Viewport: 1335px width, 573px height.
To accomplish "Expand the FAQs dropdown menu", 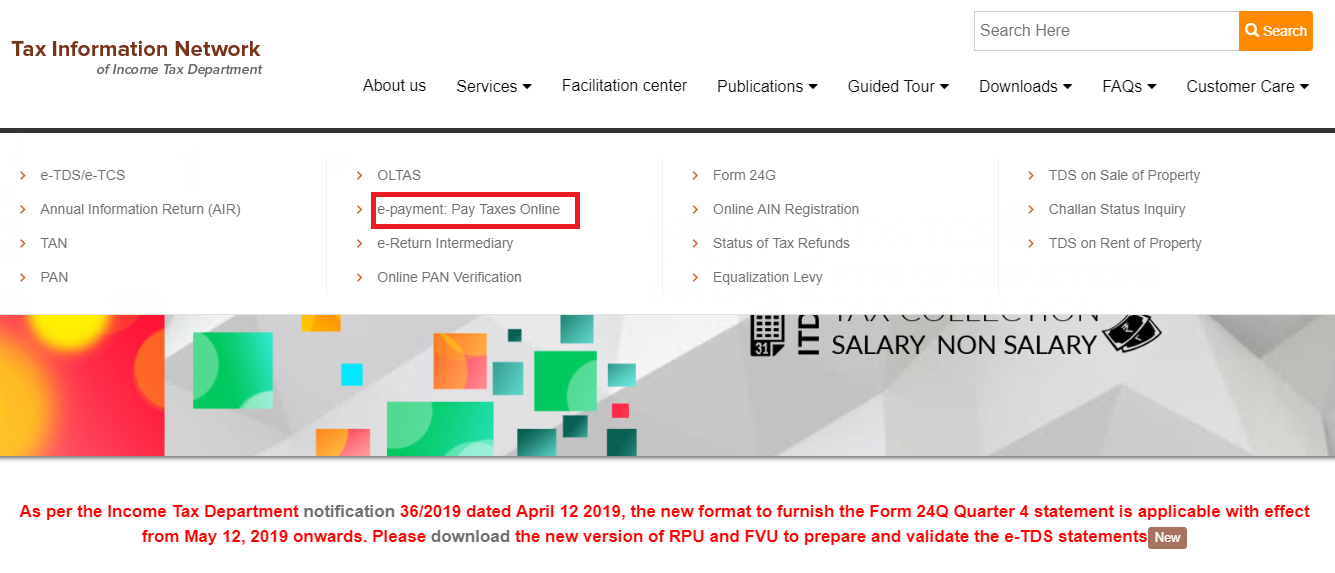I will [x=1129, y=86].
